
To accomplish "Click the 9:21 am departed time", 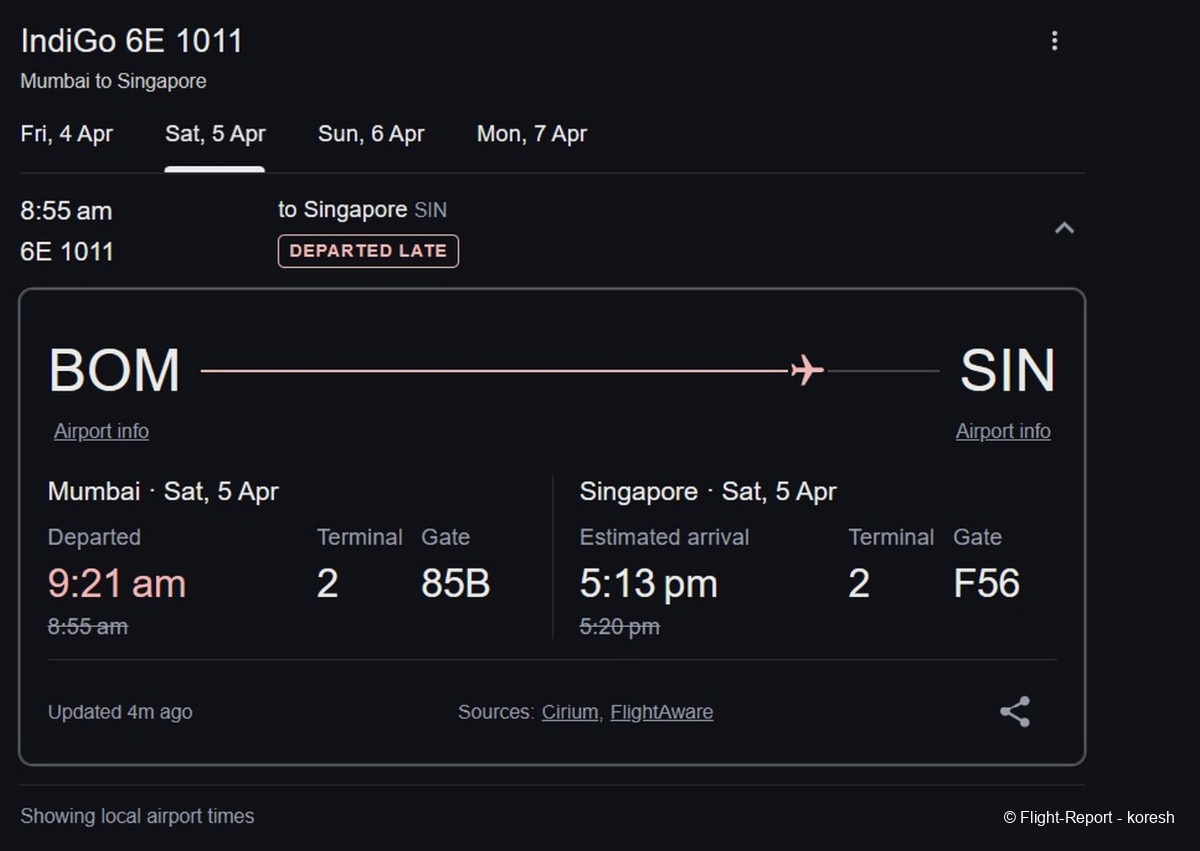I will pyautogui.click(x=117, y=583).
